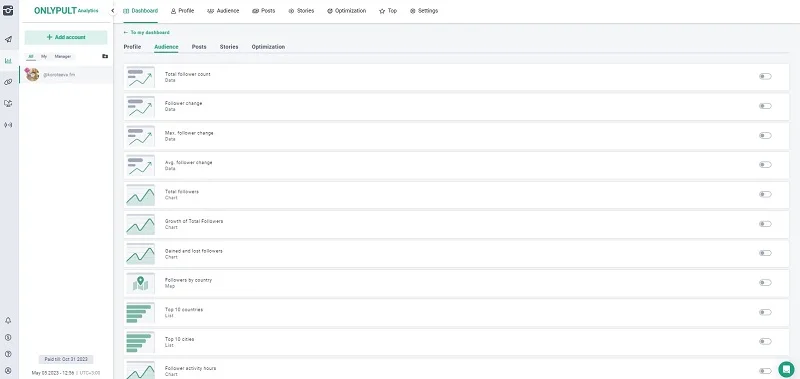Open the chat support bubble
Screen dimensions: 800x379
point(786,369)
